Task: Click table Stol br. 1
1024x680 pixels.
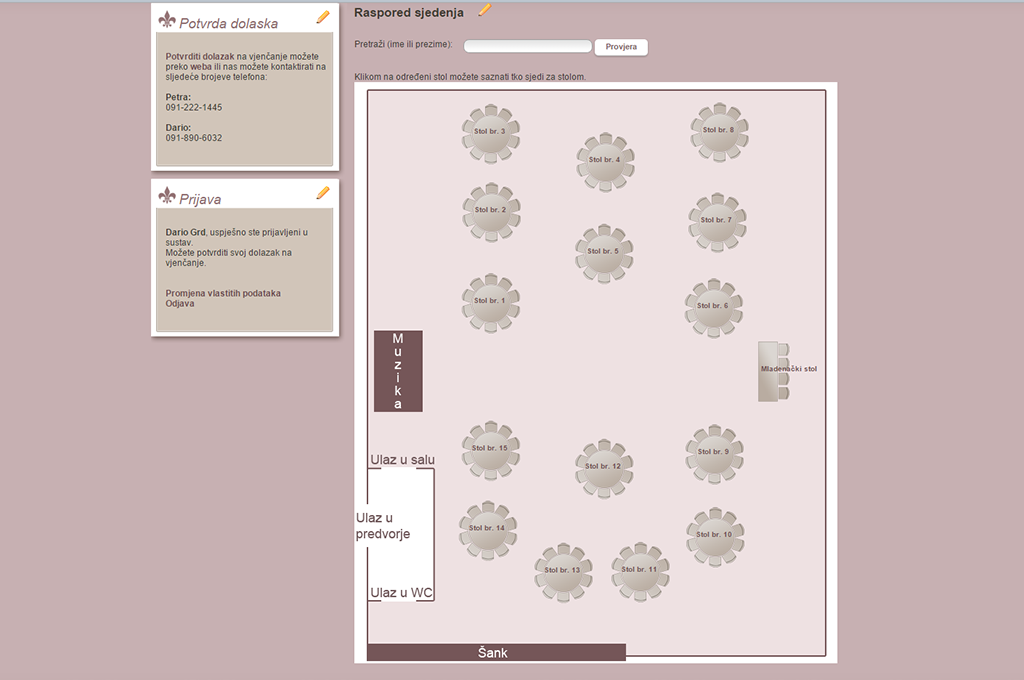Action: pos(490,302)
